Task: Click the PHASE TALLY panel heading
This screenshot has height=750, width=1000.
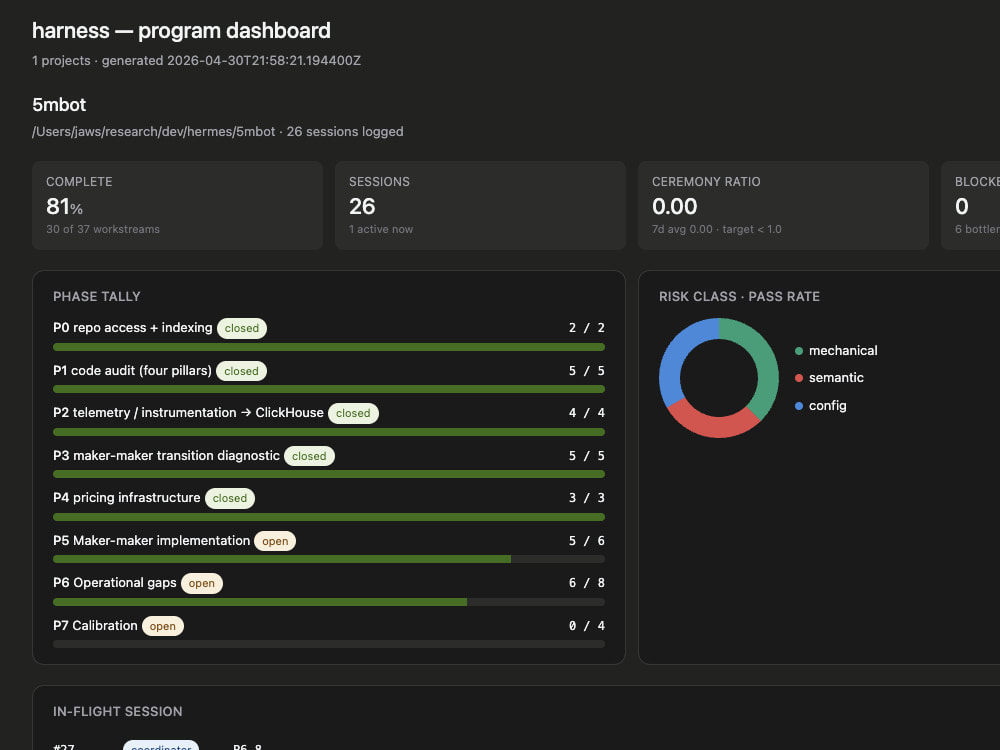Action: 96,297
